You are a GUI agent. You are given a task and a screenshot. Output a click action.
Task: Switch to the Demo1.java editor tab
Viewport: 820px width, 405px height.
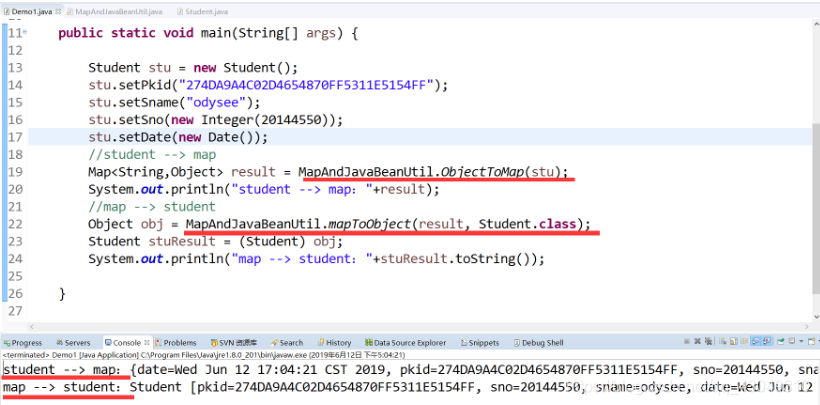coord(31,11)
